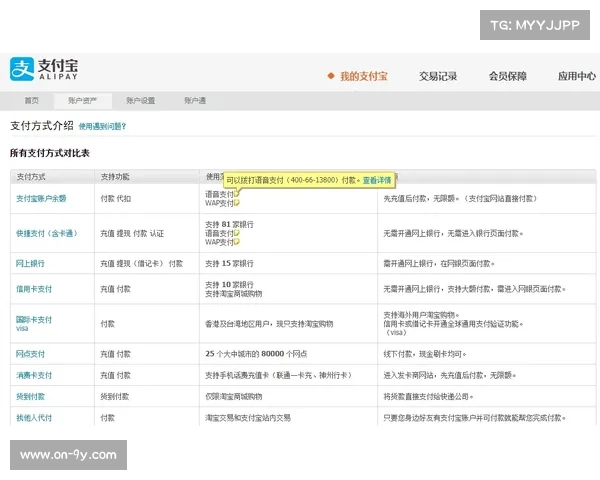The width and height of the screenshot is (600, 480).
Task: Select the 账户资产 tab
Action: tap(83, 101)
